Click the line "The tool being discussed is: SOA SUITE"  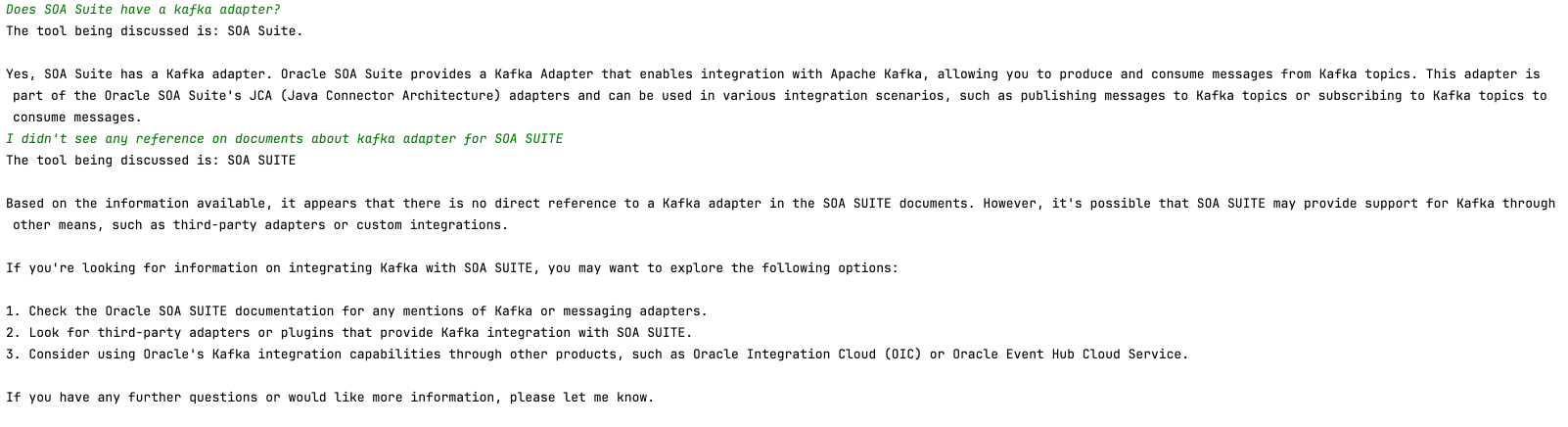[x=150, y=161]
